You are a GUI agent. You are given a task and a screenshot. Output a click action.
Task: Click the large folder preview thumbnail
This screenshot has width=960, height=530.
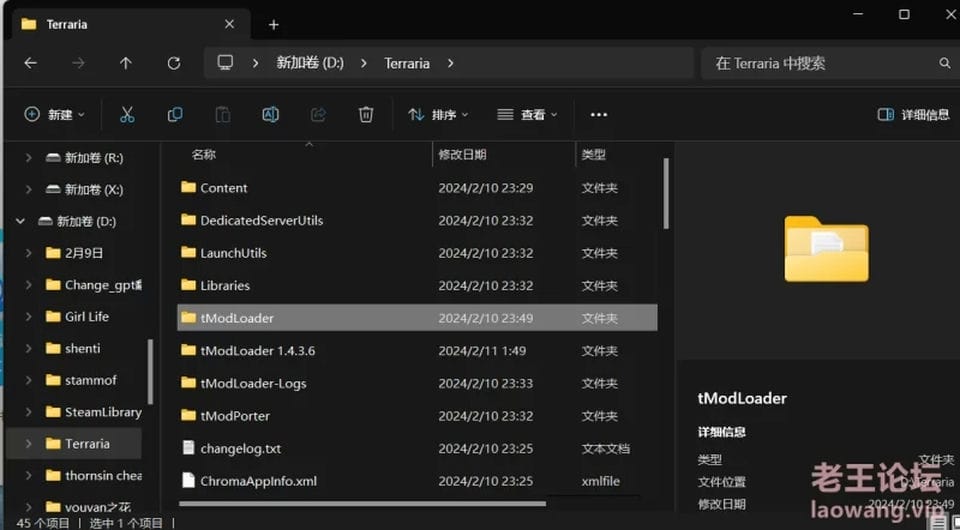(x=826, y=248)
